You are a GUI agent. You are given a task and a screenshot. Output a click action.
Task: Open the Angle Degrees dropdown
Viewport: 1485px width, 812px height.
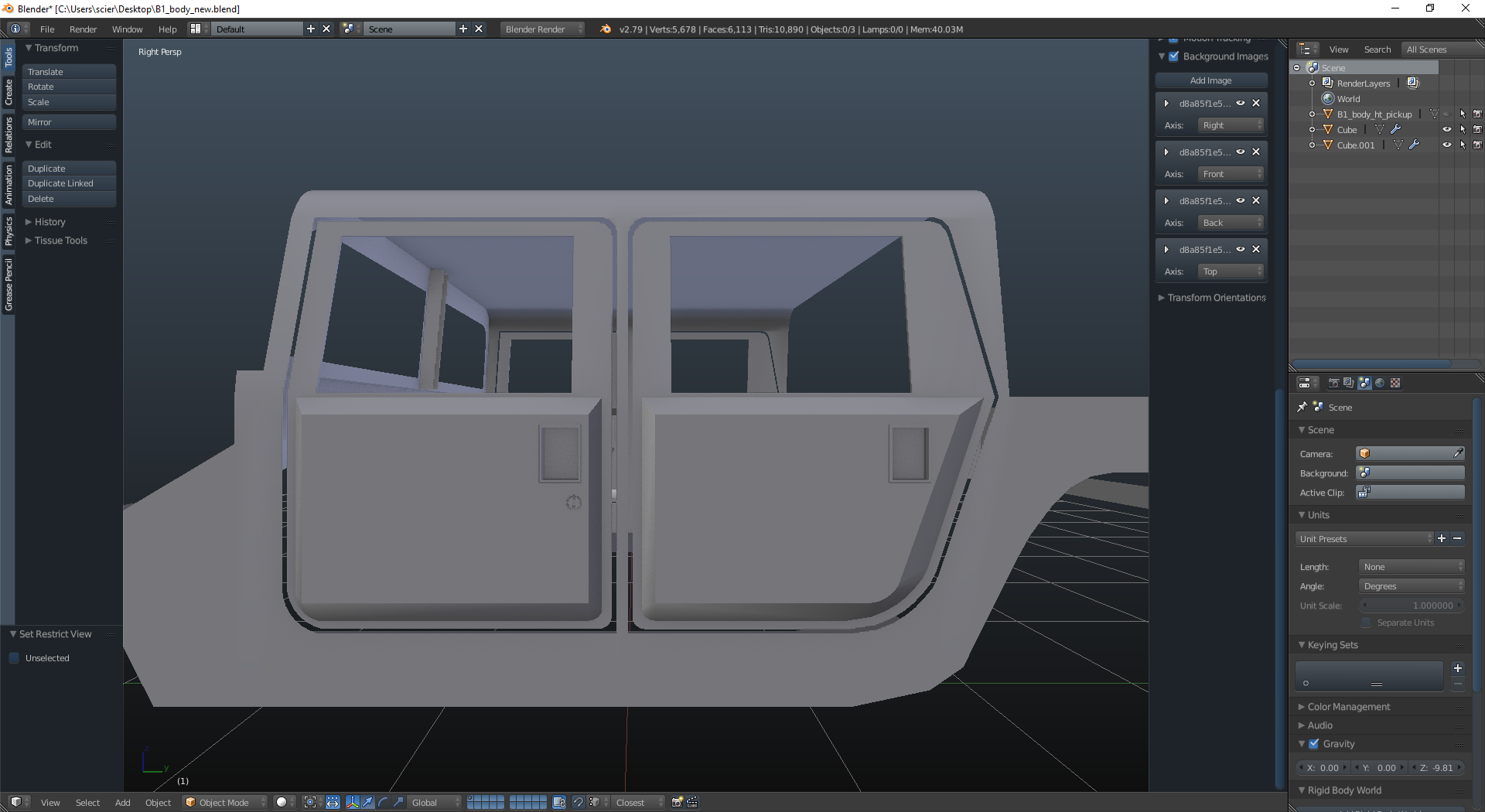[x=1412, y=585]
